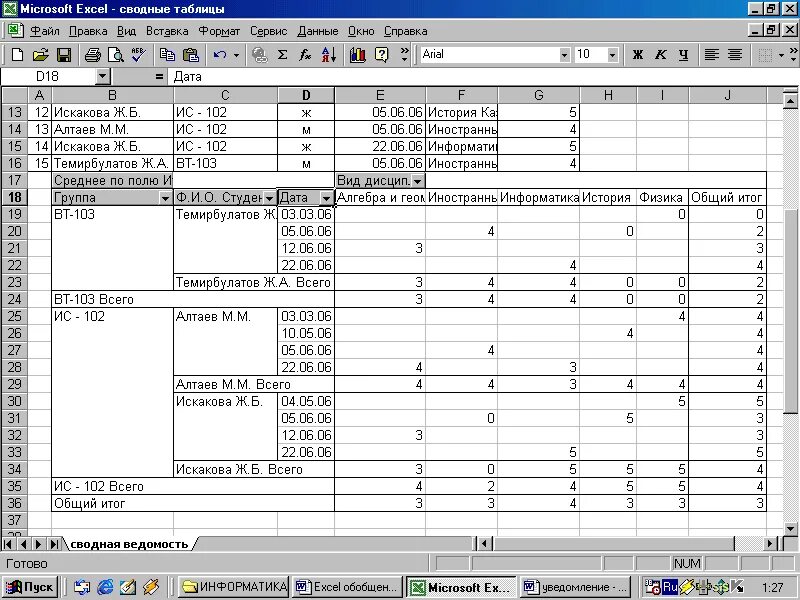
Task: Open the font size 10 dropdown
Action: pyautogui.click(x=612, y=55)
